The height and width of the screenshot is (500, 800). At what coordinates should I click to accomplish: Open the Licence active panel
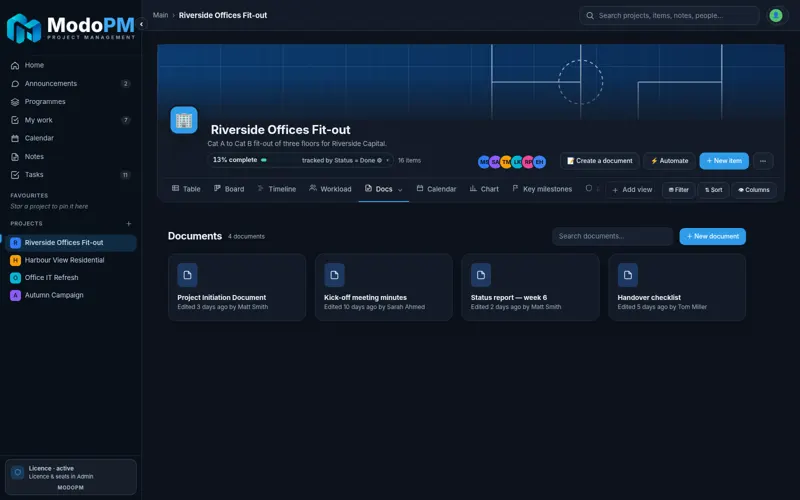[x=70, y=477]
